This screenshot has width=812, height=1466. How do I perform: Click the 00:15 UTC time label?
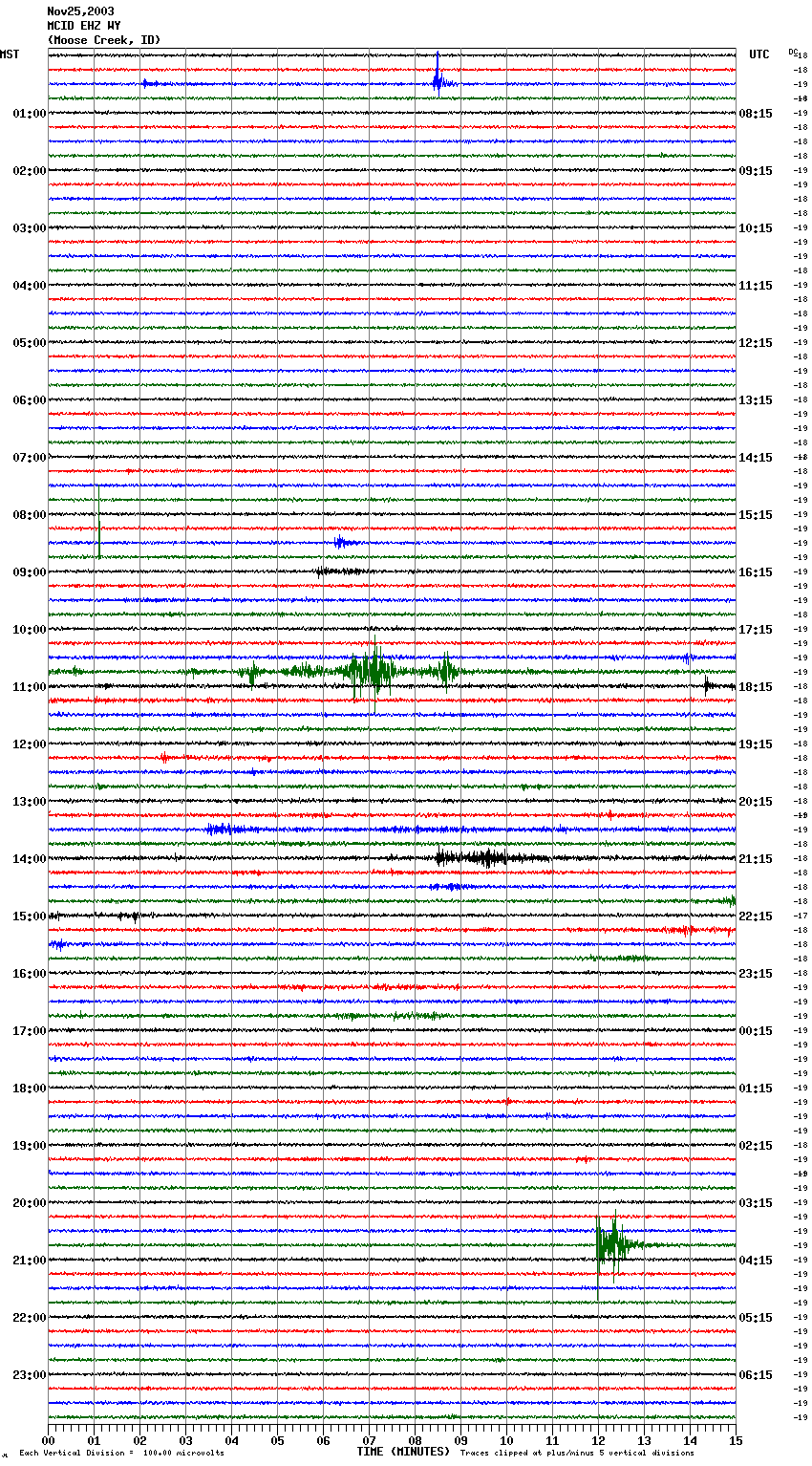[756, 1031]
